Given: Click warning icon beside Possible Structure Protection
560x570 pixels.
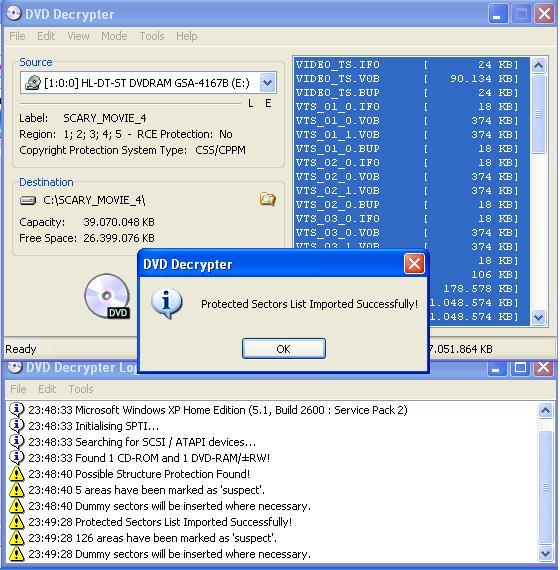Looking at the screenshot, I should coord(16,474).
